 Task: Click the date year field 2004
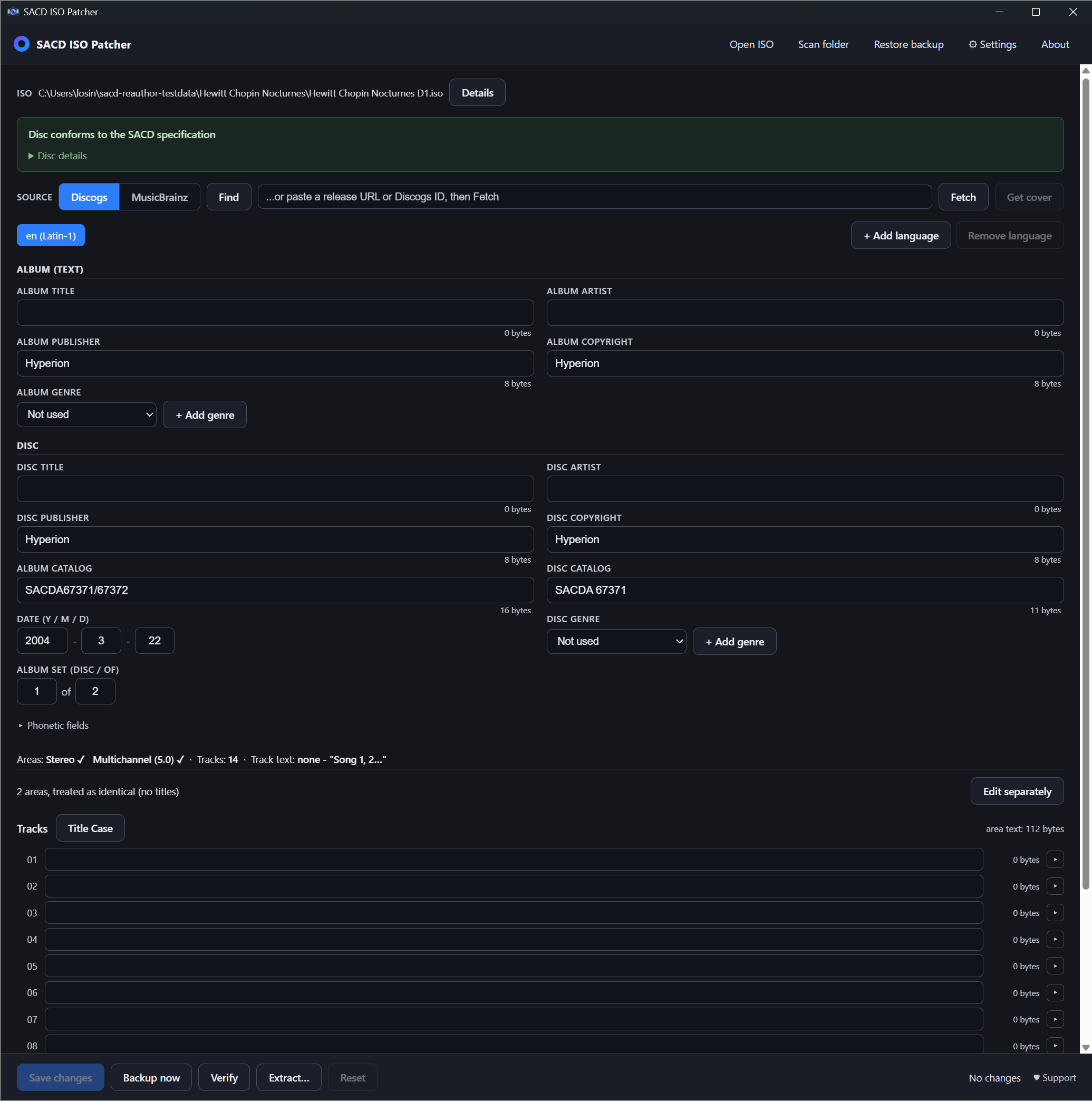click(42, 641)
